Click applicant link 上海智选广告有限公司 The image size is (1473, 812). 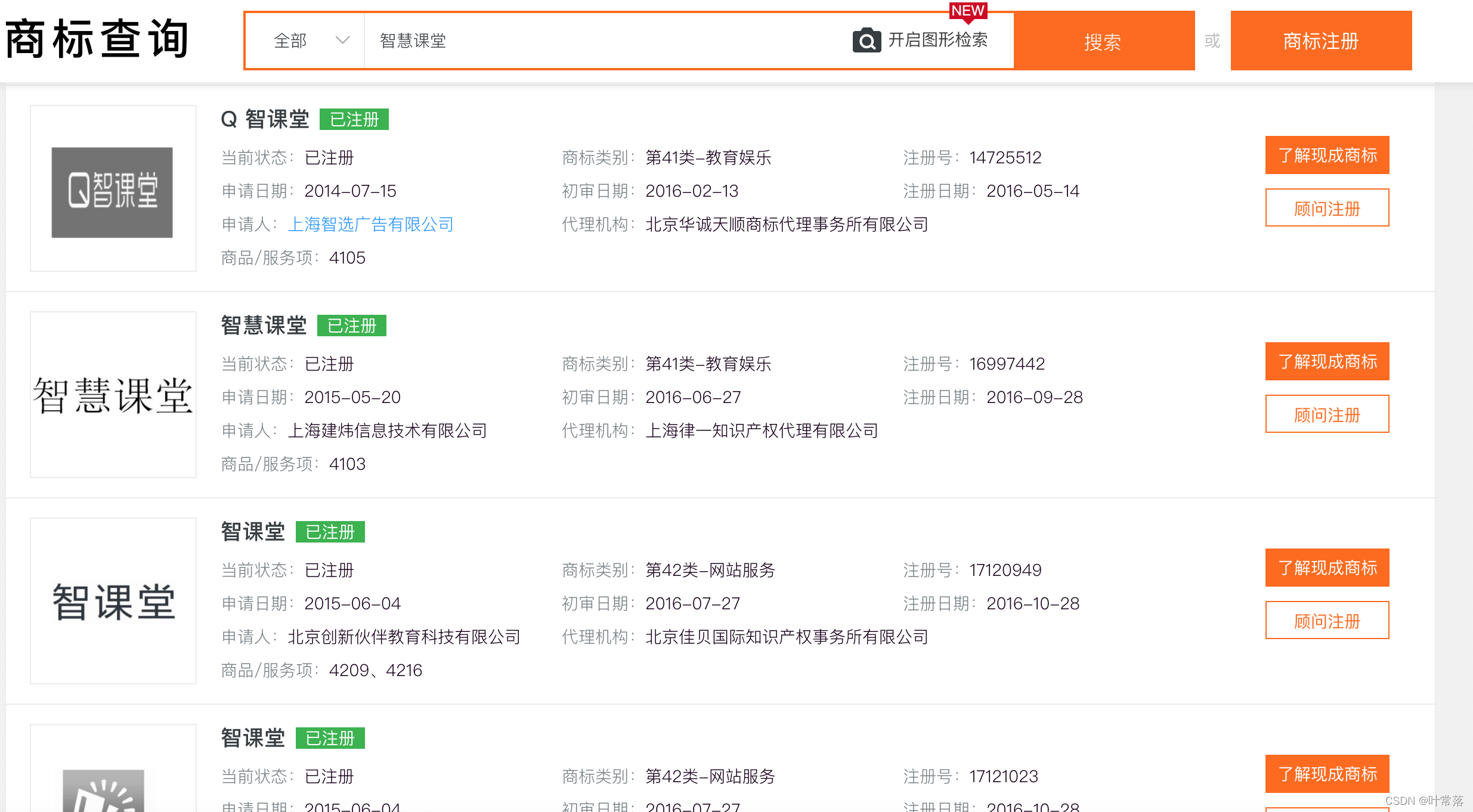[x=370, y=224]
